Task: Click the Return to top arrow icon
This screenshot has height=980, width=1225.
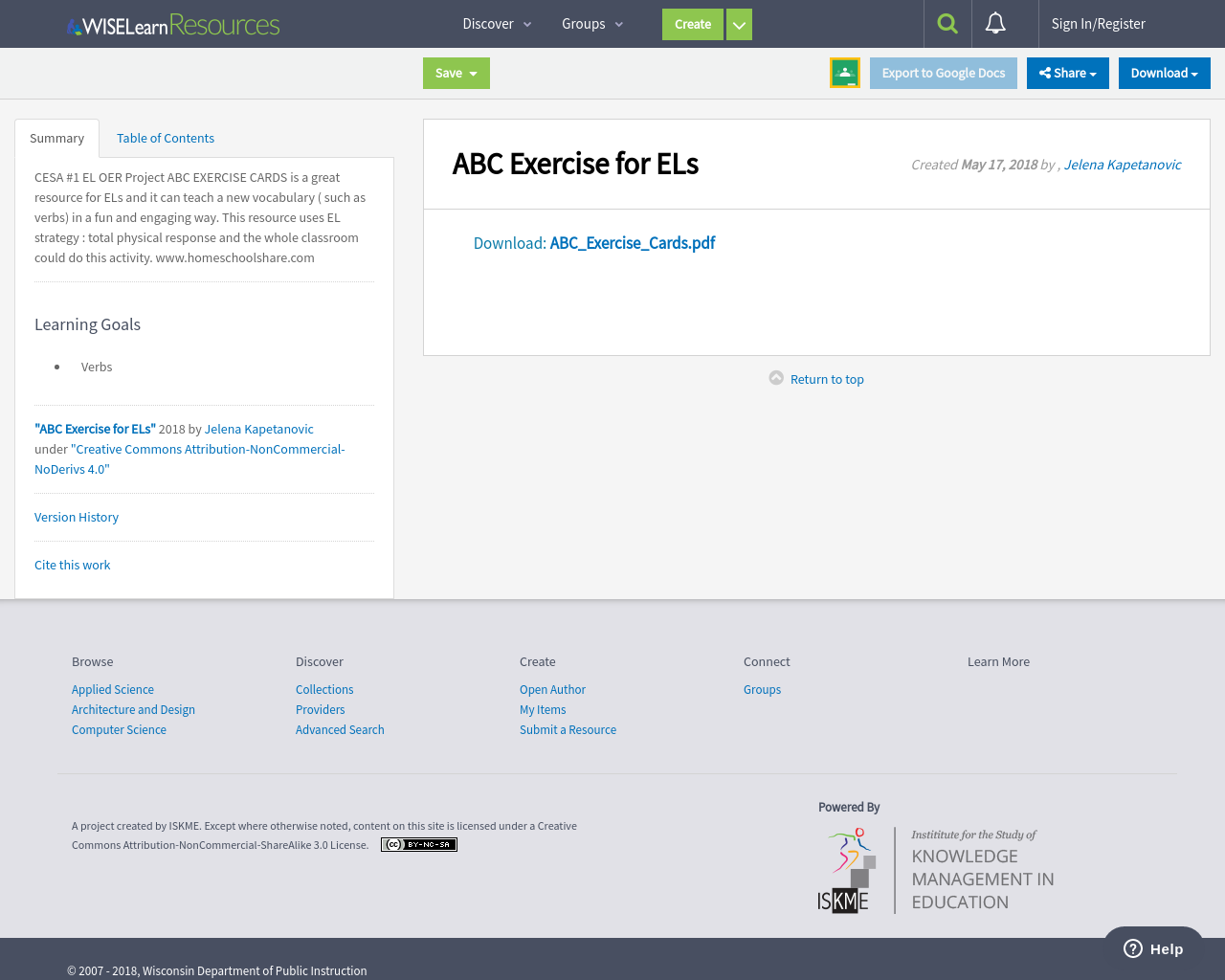Action: point(774,377)
